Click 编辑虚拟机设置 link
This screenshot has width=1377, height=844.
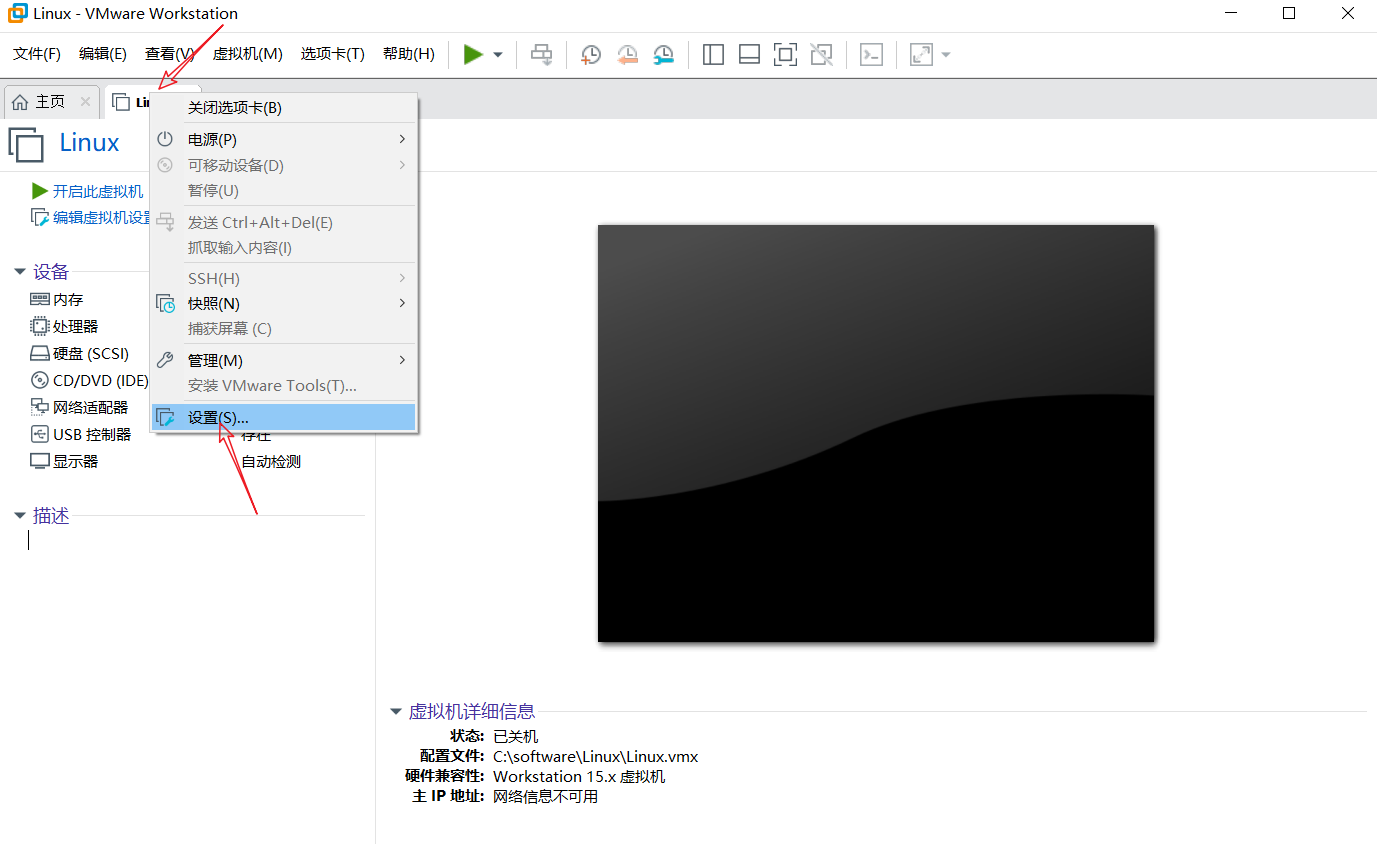pos(101,217)
